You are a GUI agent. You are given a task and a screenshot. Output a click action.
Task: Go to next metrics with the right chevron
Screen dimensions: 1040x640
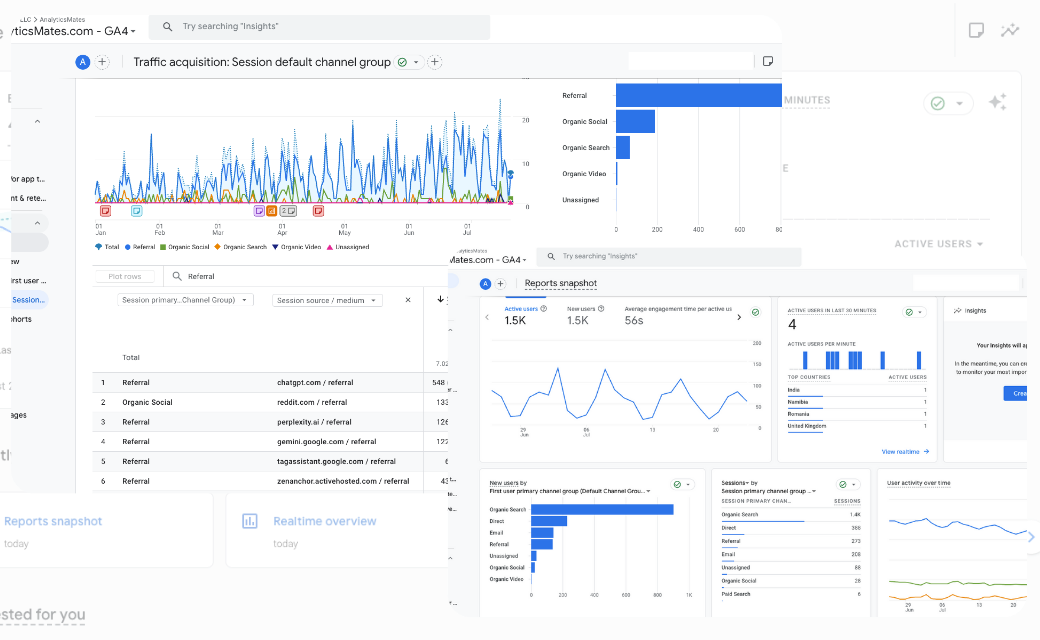coord(740,318)
